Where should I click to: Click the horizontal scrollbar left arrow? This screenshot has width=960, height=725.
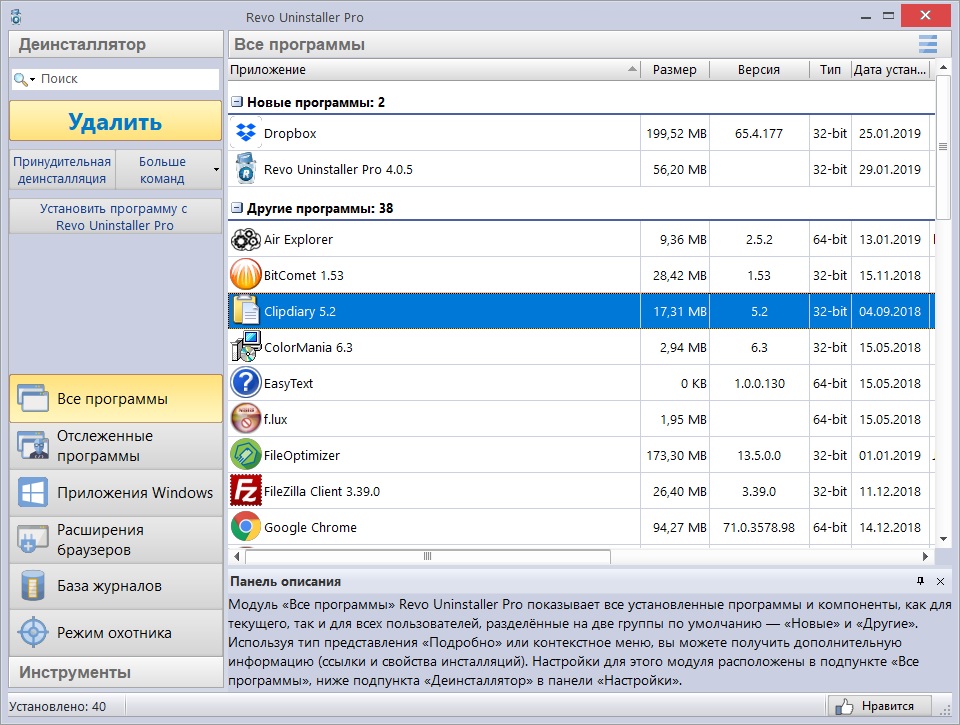click(x=237, y=556)
